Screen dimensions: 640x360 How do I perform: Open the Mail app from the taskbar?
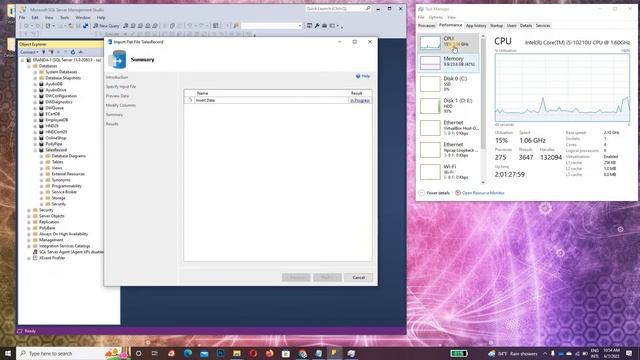coord(204,353)
